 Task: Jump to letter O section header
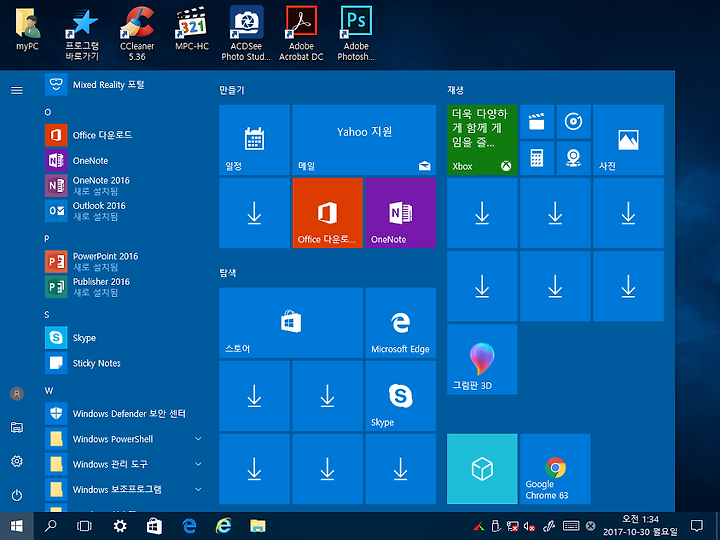(48, 112)
